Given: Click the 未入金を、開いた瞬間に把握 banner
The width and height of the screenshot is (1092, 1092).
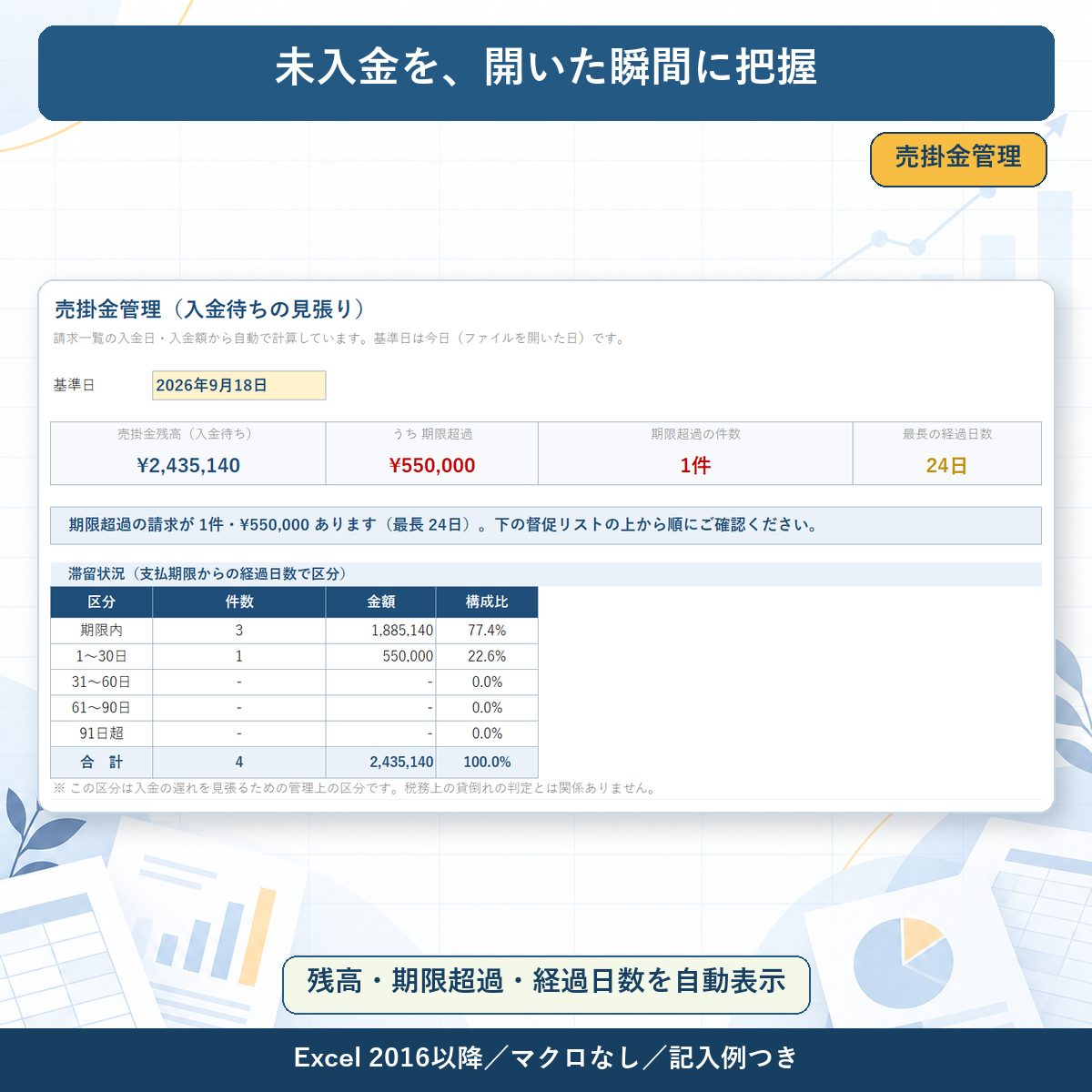Looking at the screenshot, I should click(x=546, y=73).
